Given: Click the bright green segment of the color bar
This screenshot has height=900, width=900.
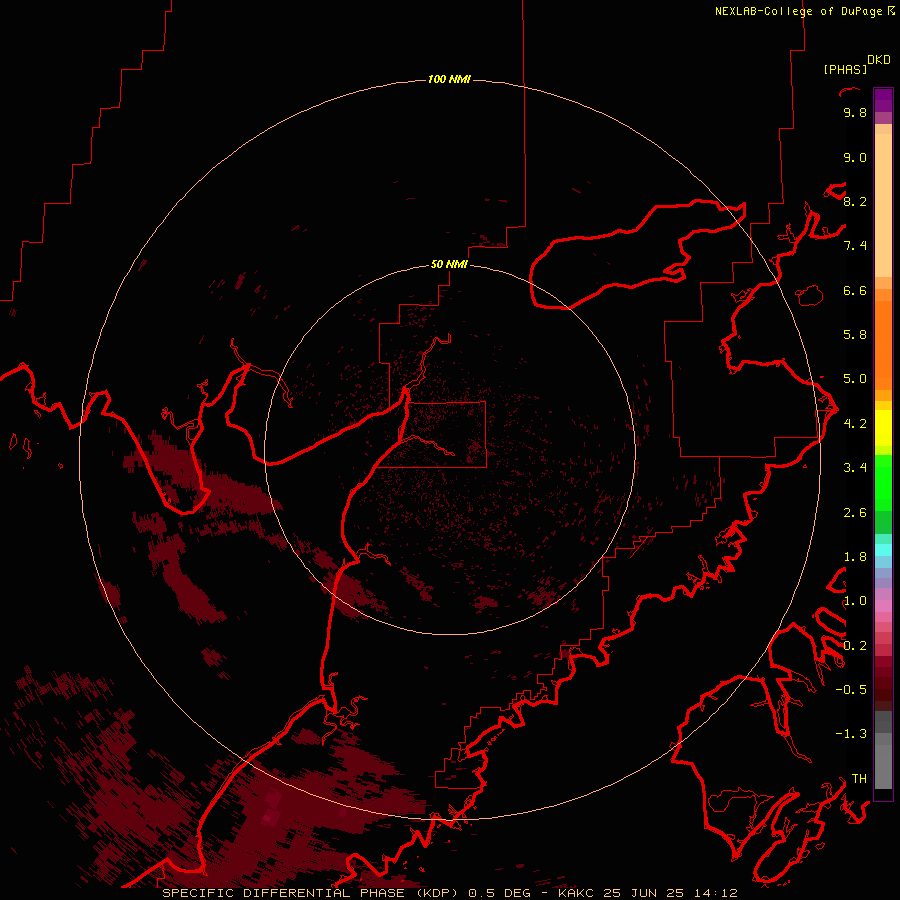Looking at the screenshot, I should click(x=883, y=482).
